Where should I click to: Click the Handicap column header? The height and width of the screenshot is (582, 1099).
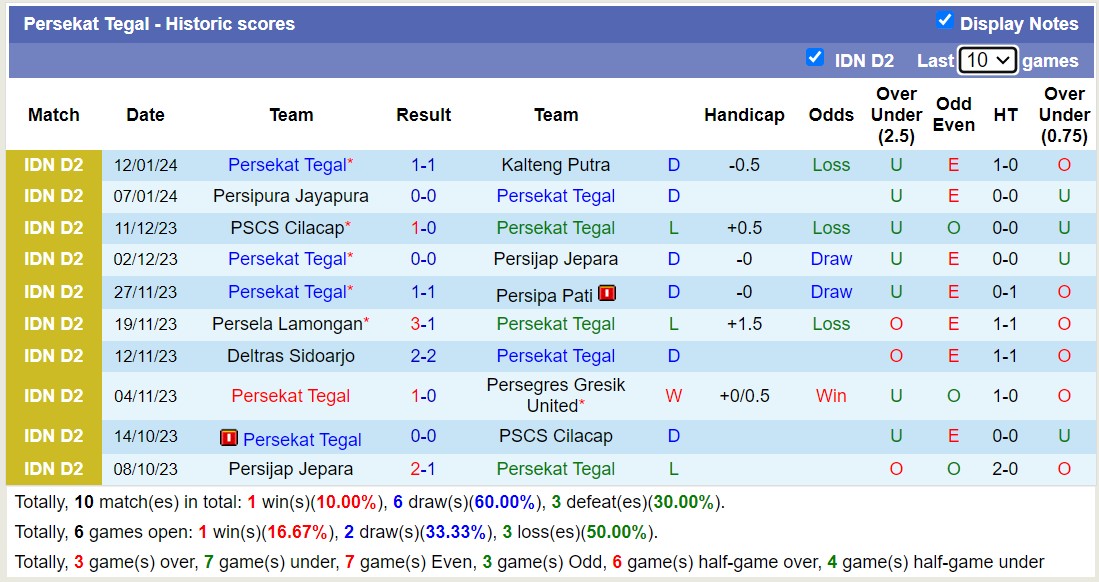[x=744, y=114]
